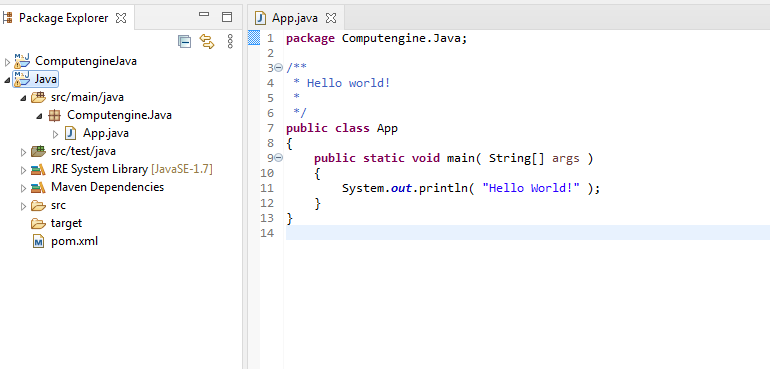770x369 pixels.
Task: Expand the src folder node
Action: [x=23, y=206]
